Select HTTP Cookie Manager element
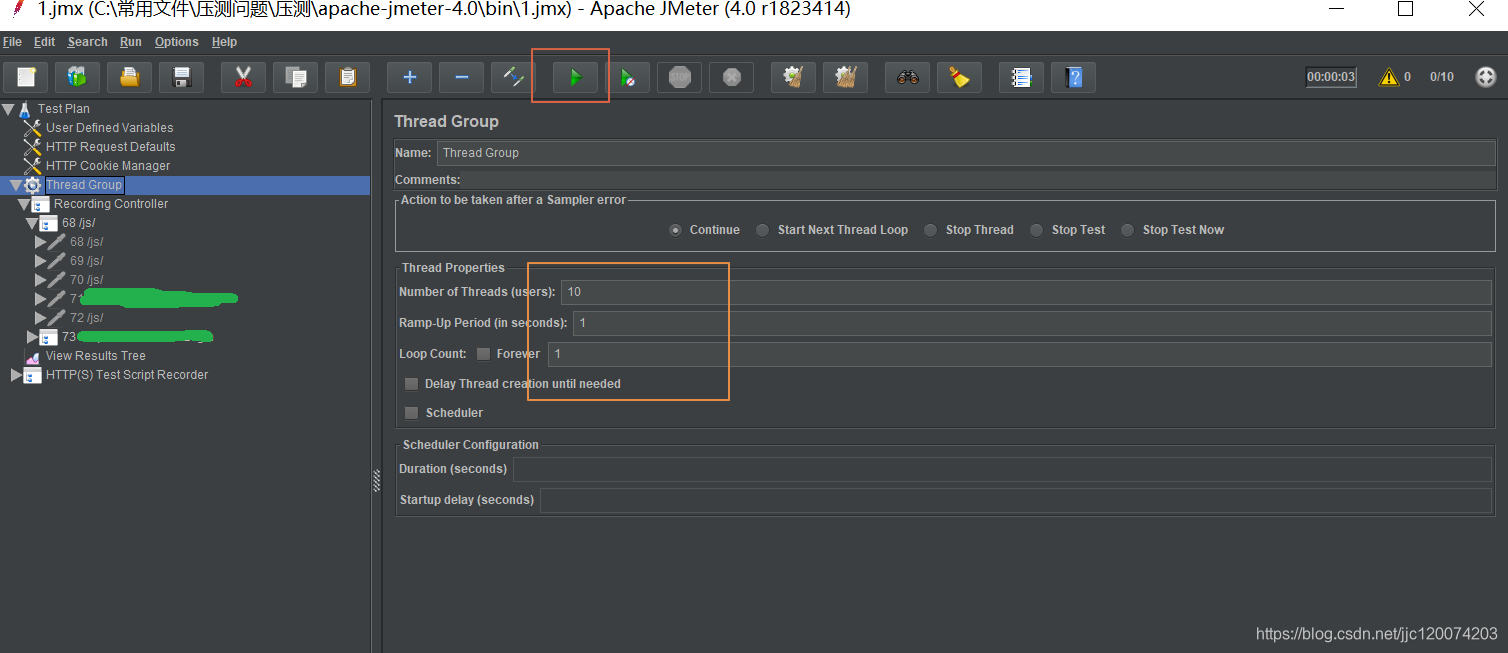 click(108, 166)
